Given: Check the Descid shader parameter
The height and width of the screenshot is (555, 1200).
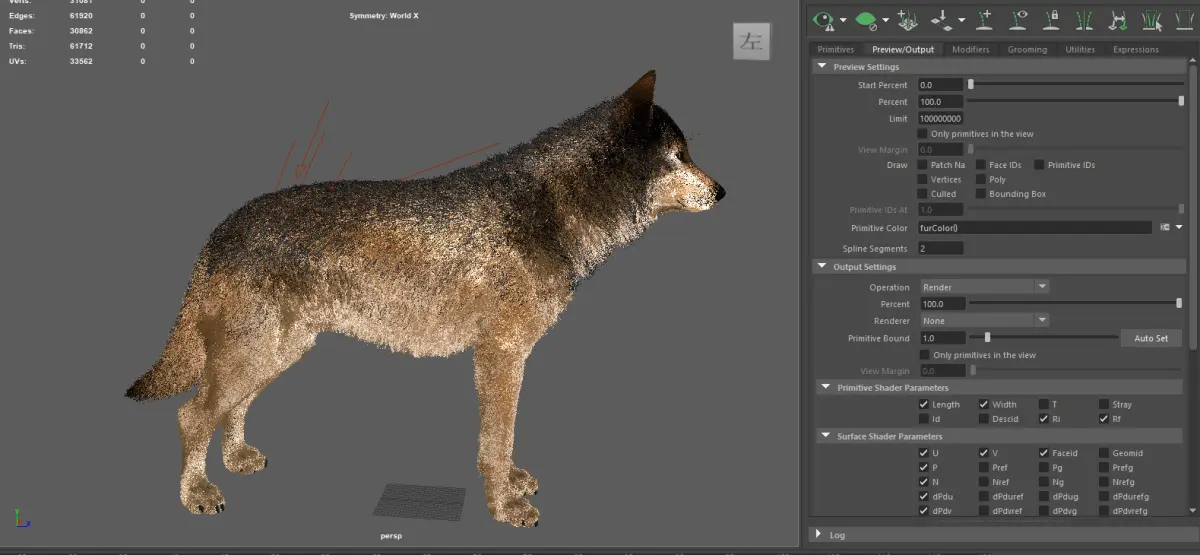Looking at the screenshot, I should 984,419.
